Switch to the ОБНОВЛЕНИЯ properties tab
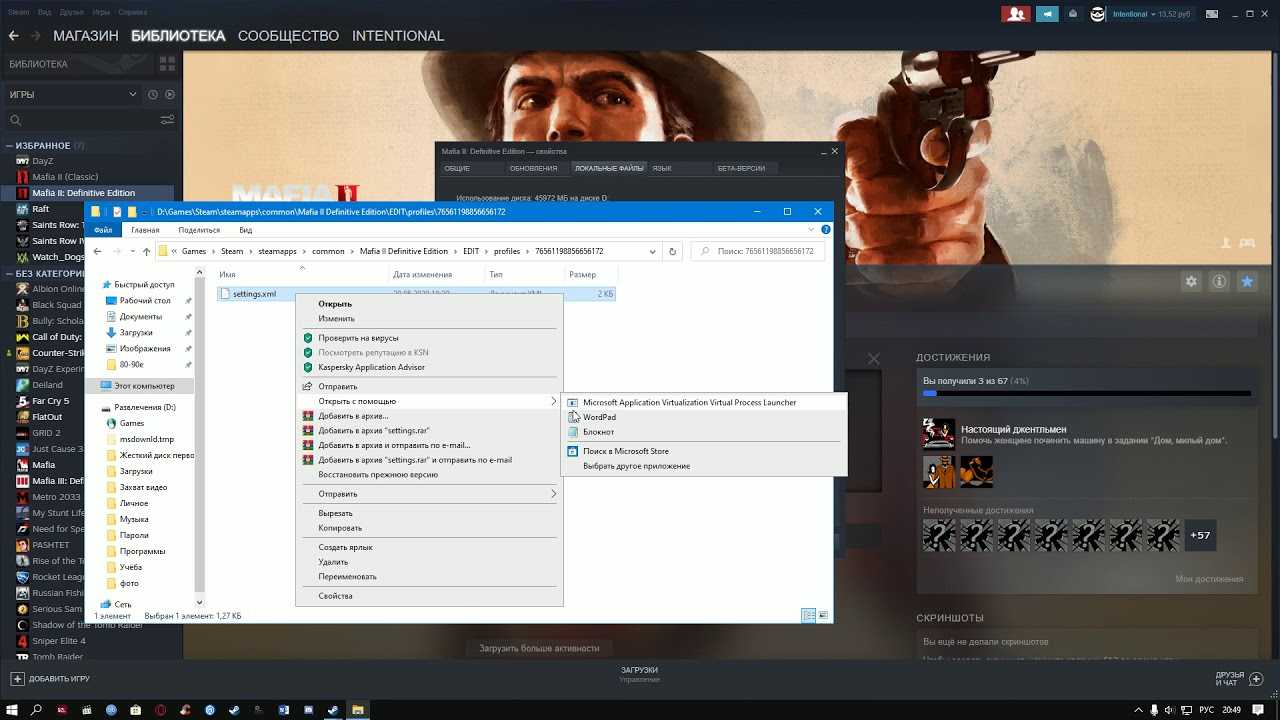1280x720 pixels. 533,168
